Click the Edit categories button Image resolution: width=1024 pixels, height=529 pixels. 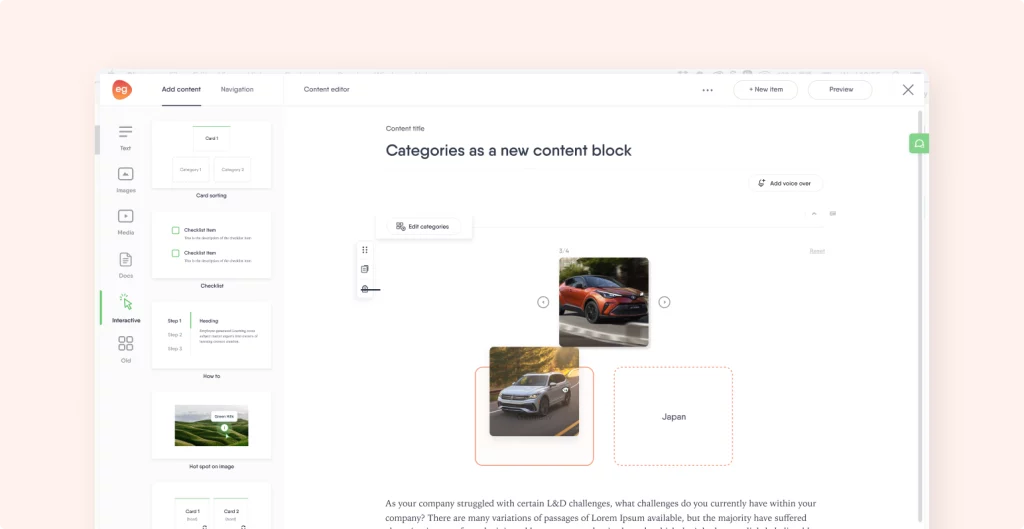click(x=424, y=227)
